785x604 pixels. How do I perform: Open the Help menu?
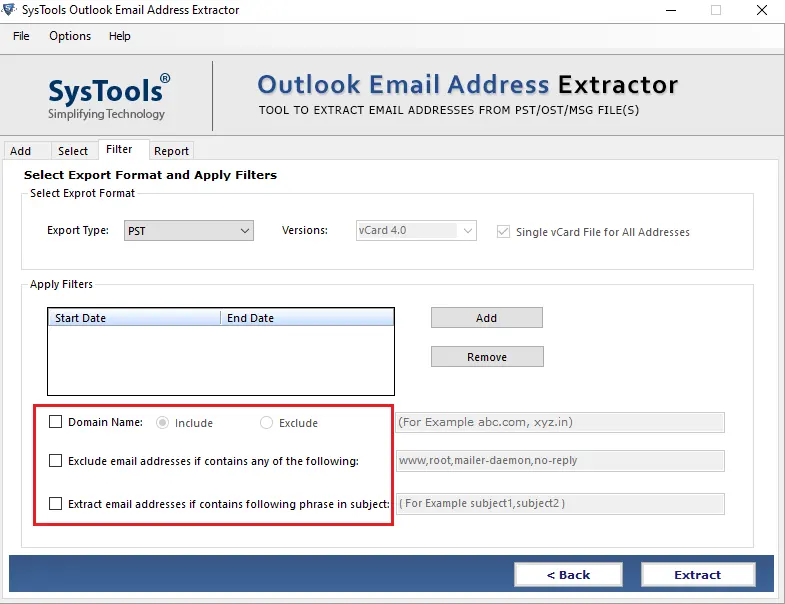[120, 36]
